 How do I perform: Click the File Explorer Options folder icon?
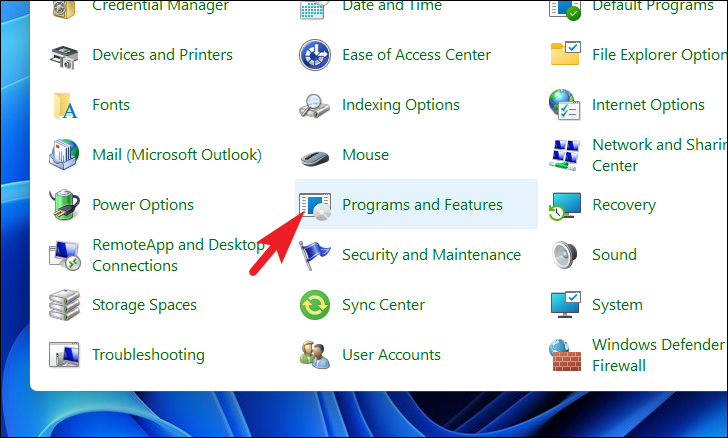pos(565,53)
